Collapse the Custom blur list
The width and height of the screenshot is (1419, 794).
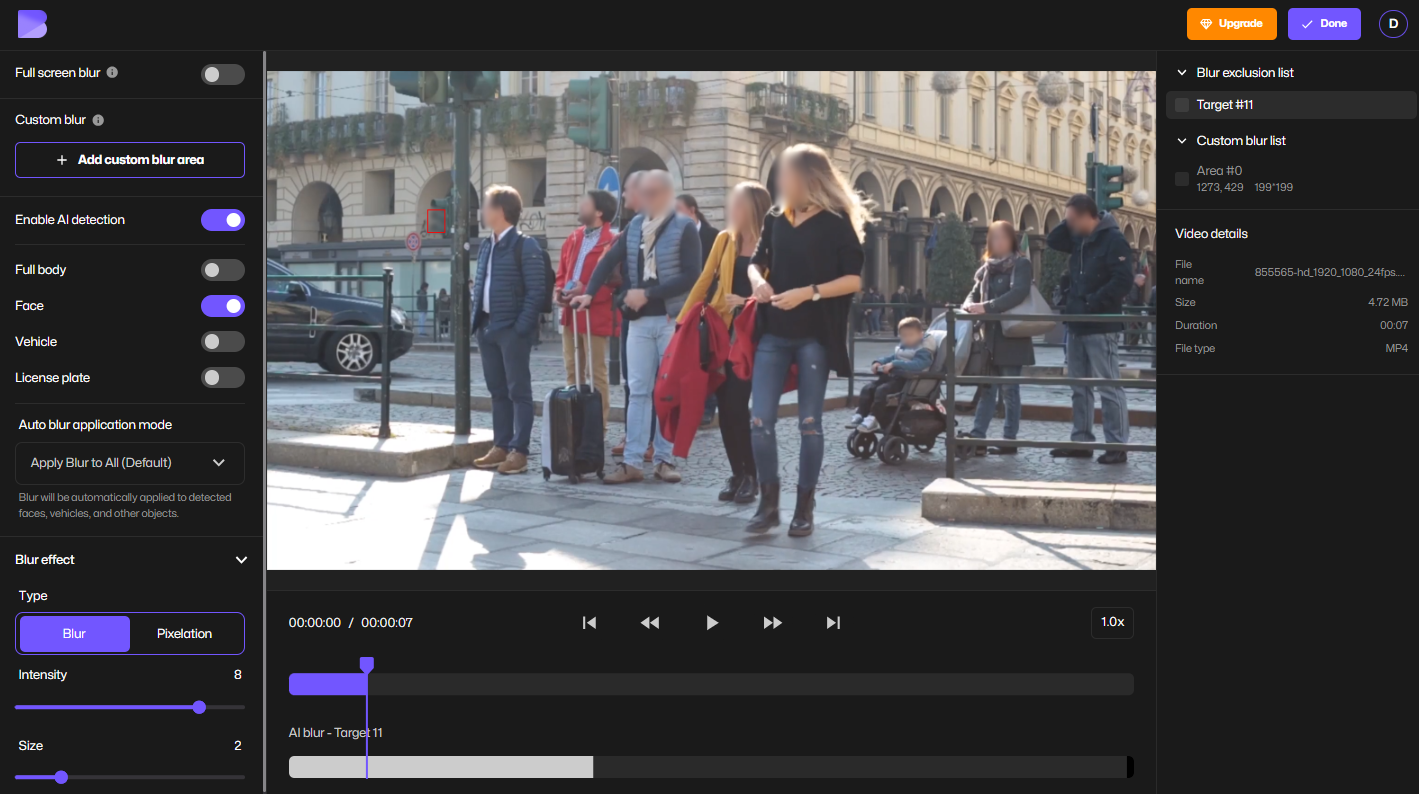pos(1181,140)
